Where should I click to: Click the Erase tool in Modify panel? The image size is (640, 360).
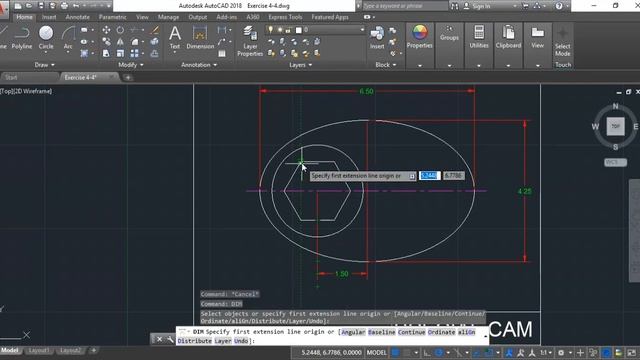[155, 30]
